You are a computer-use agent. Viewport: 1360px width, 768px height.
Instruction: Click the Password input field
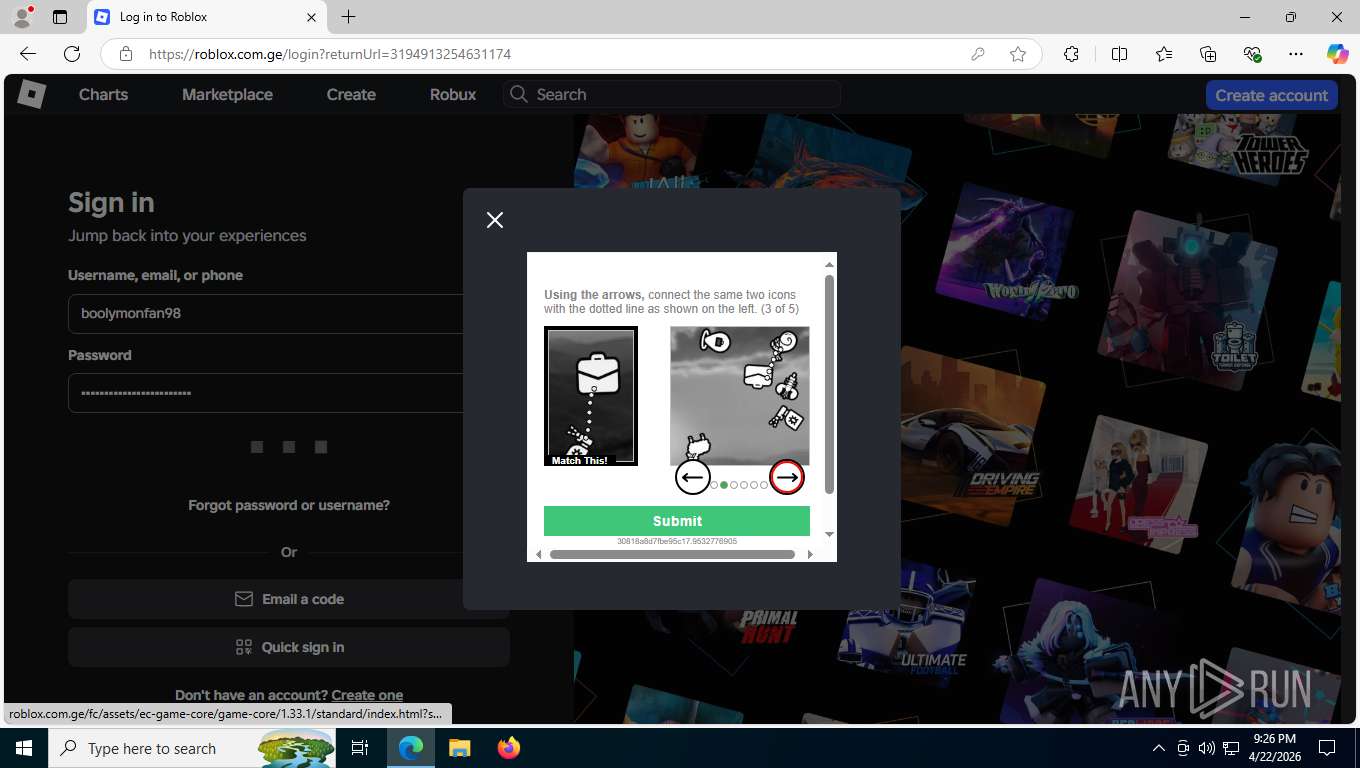pyautogui.click(x=267, y=393)
